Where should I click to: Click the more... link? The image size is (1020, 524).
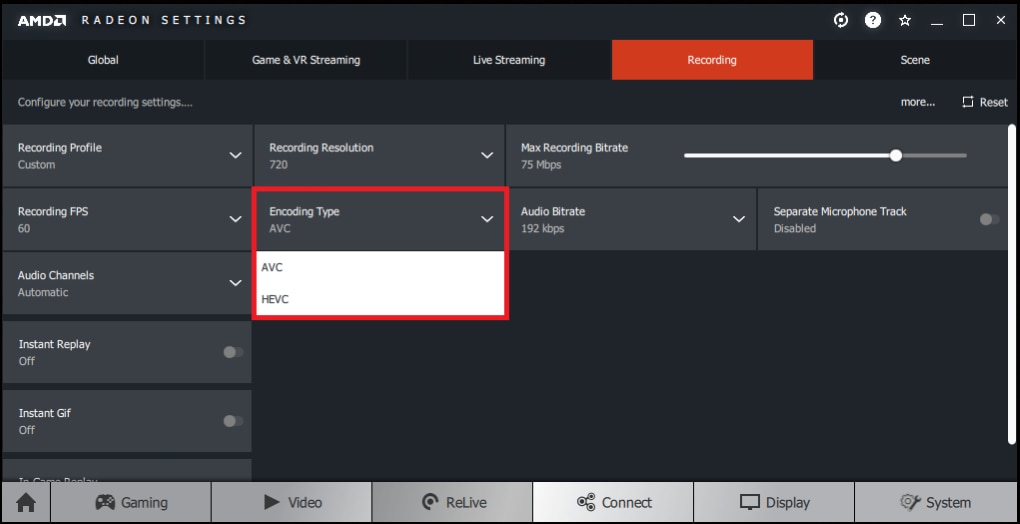click(918, 102)
